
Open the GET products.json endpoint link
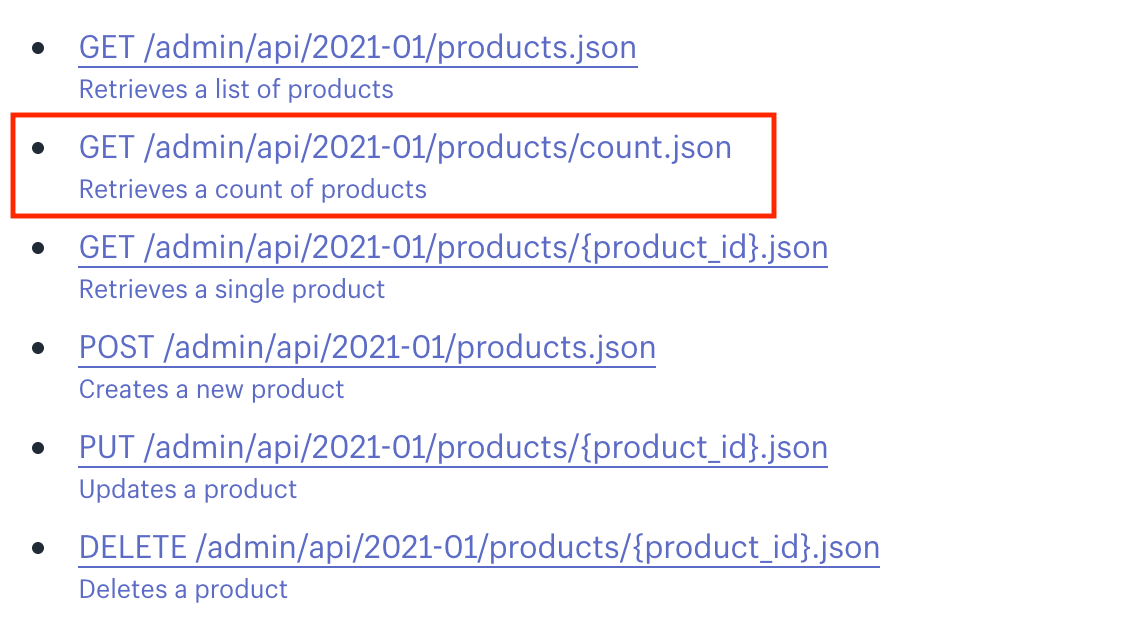358,47
